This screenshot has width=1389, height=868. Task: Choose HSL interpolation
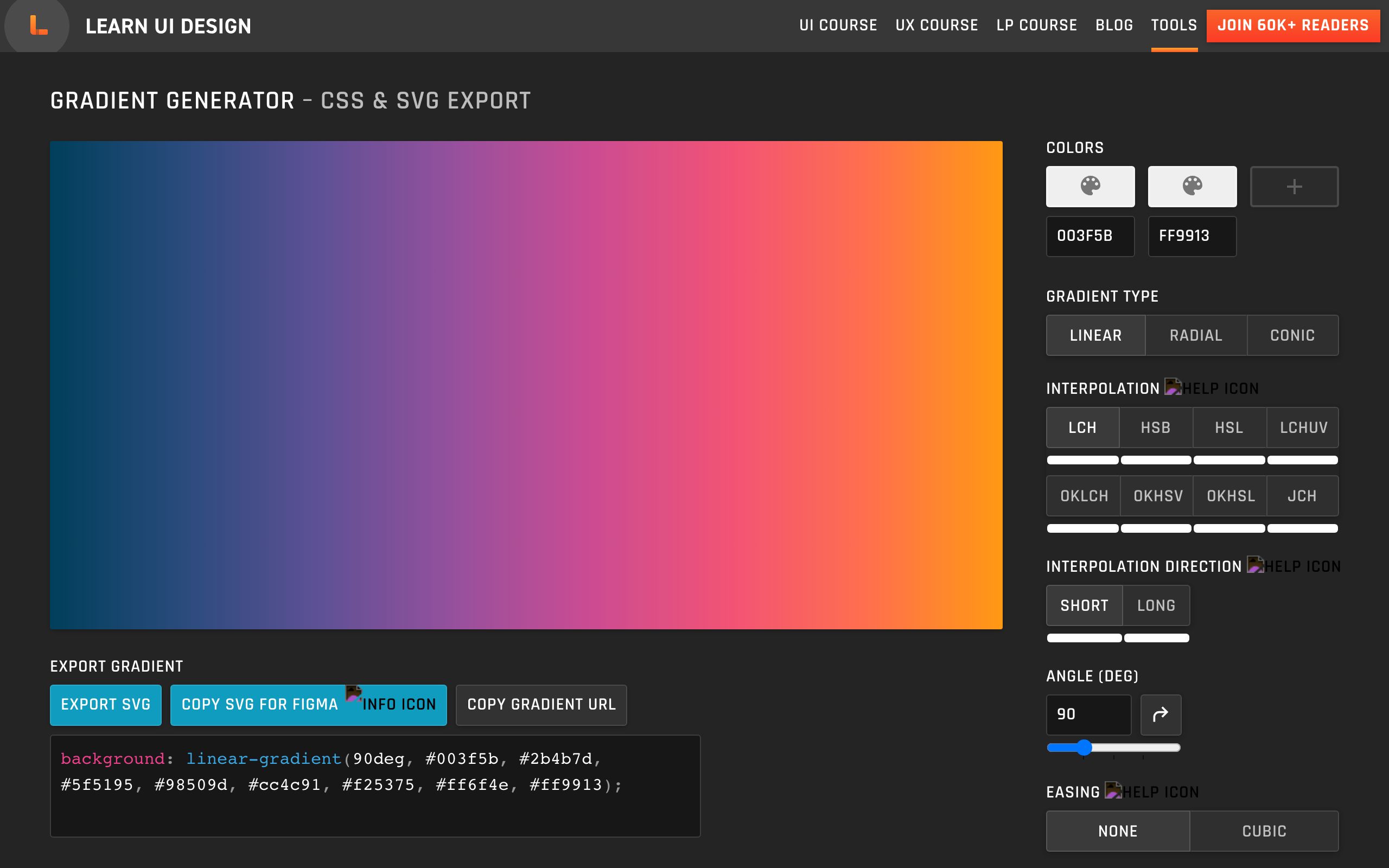1229,427
